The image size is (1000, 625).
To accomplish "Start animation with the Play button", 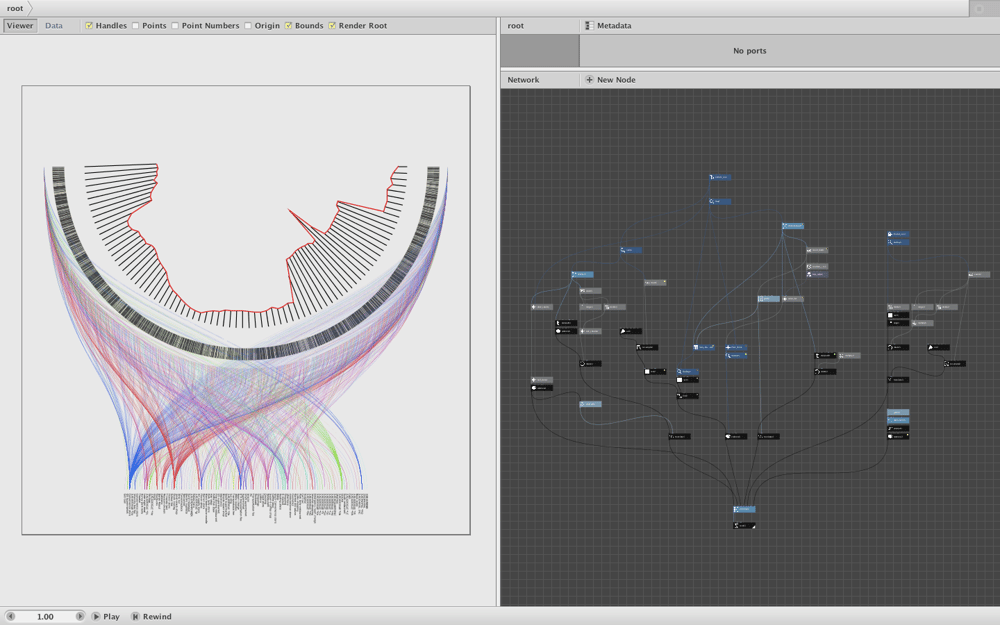I will point(106,617).
